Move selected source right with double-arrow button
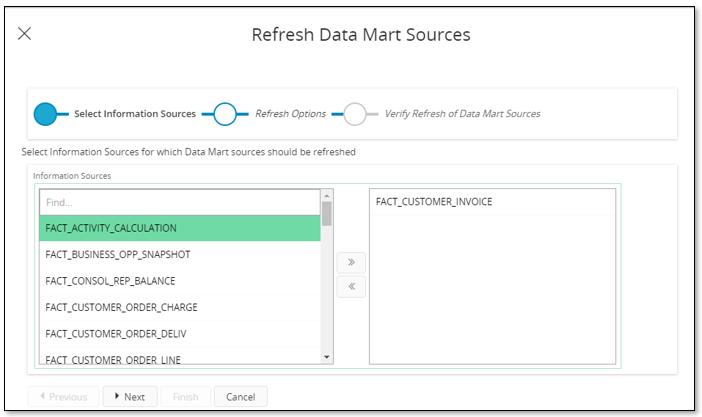Viewport: 702px width, 417px height. [351, 263]
